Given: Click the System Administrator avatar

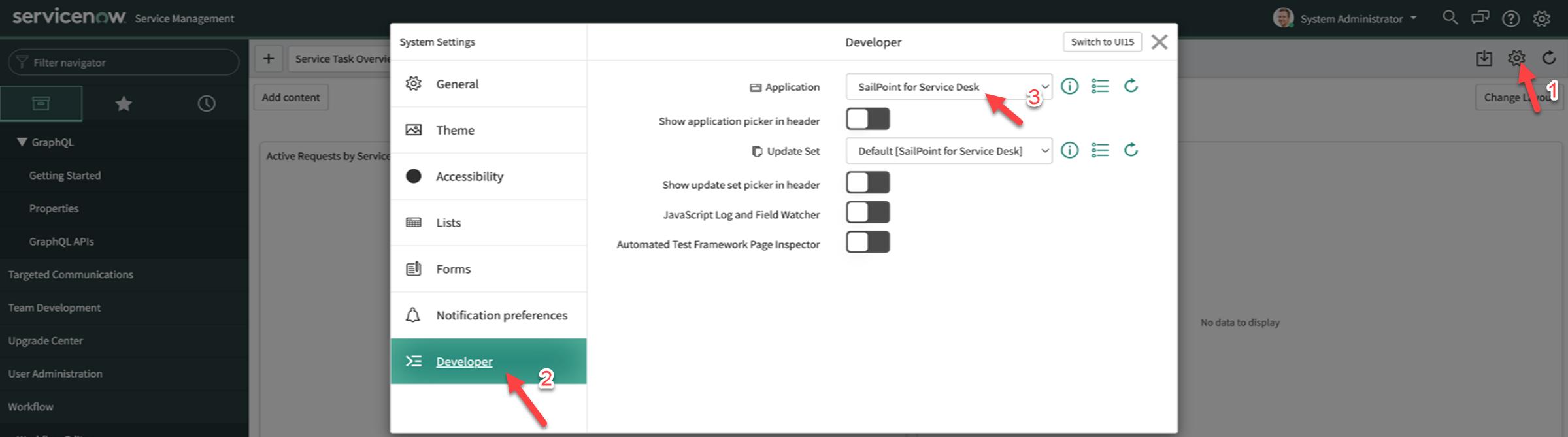Looking at the screenshot, I should tap(1282, 18).
